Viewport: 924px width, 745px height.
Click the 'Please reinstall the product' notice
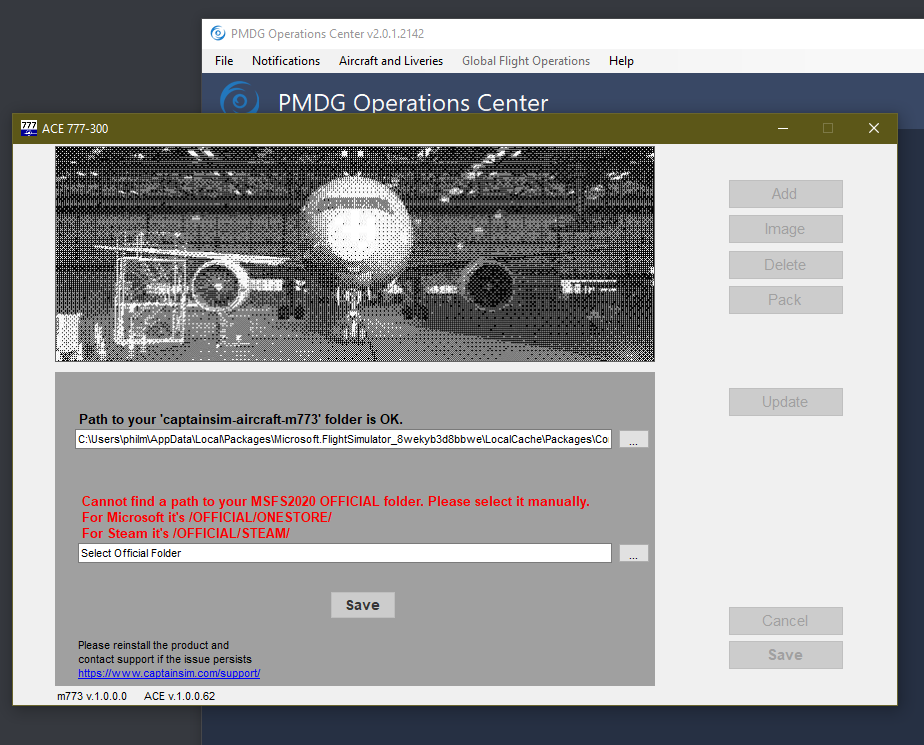[165, 652]
